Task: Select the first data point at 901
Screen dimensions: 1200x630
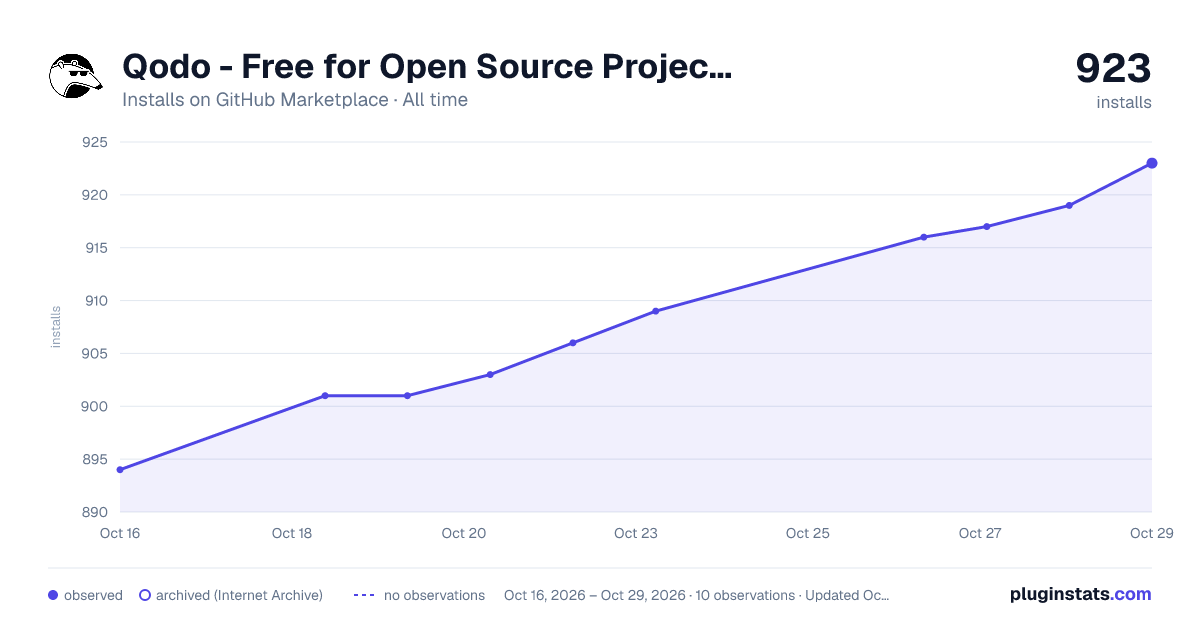Action: pos(325,396)
